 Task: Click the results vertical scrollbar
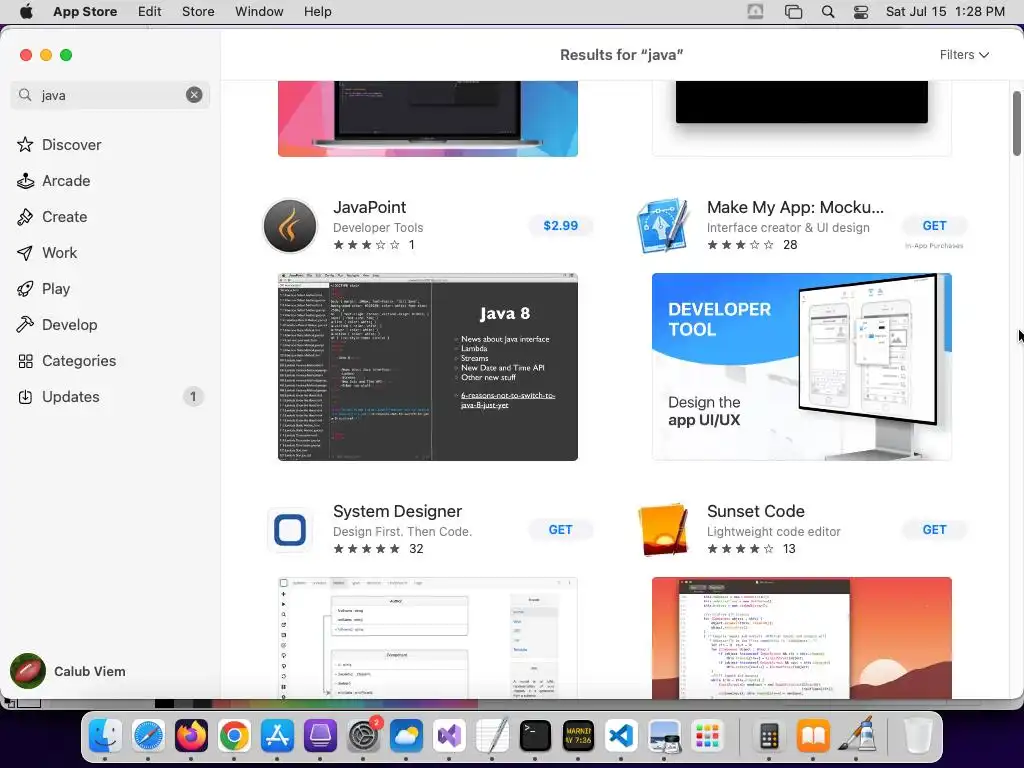1017,124
